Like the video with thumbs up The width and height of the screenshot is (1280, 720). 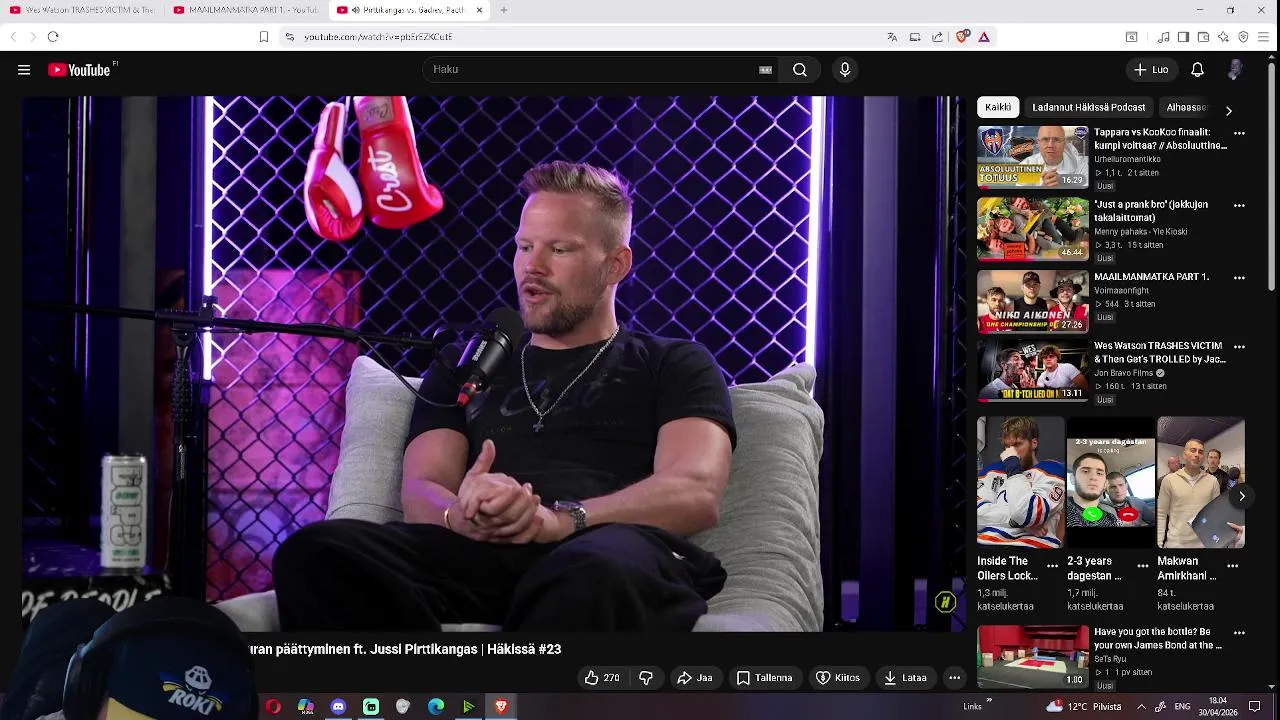(x=602, y=678)
